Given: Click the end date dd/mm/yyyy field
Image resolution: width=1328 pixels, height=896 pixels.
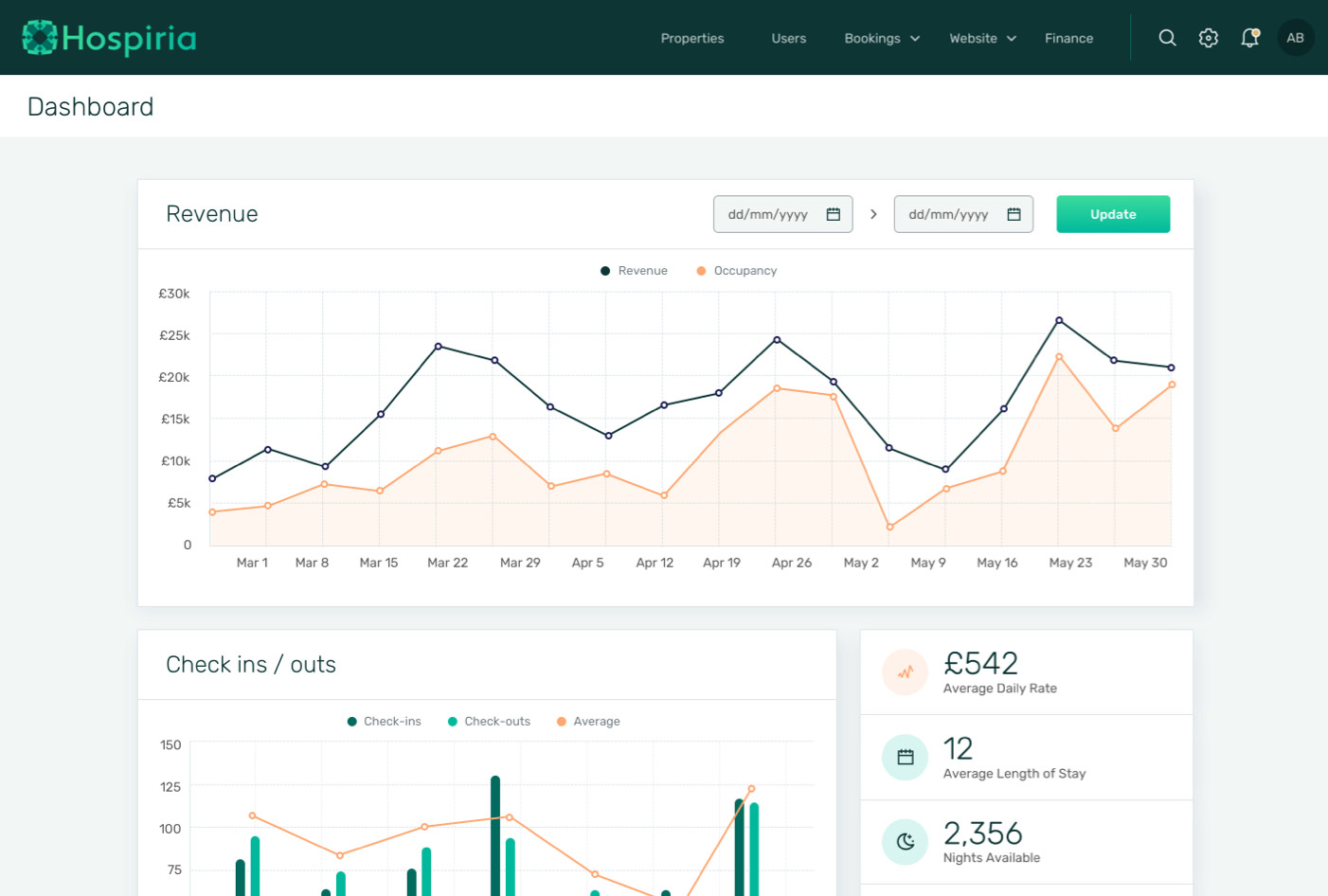Looking at the screenshot, I should click(963, 214).
